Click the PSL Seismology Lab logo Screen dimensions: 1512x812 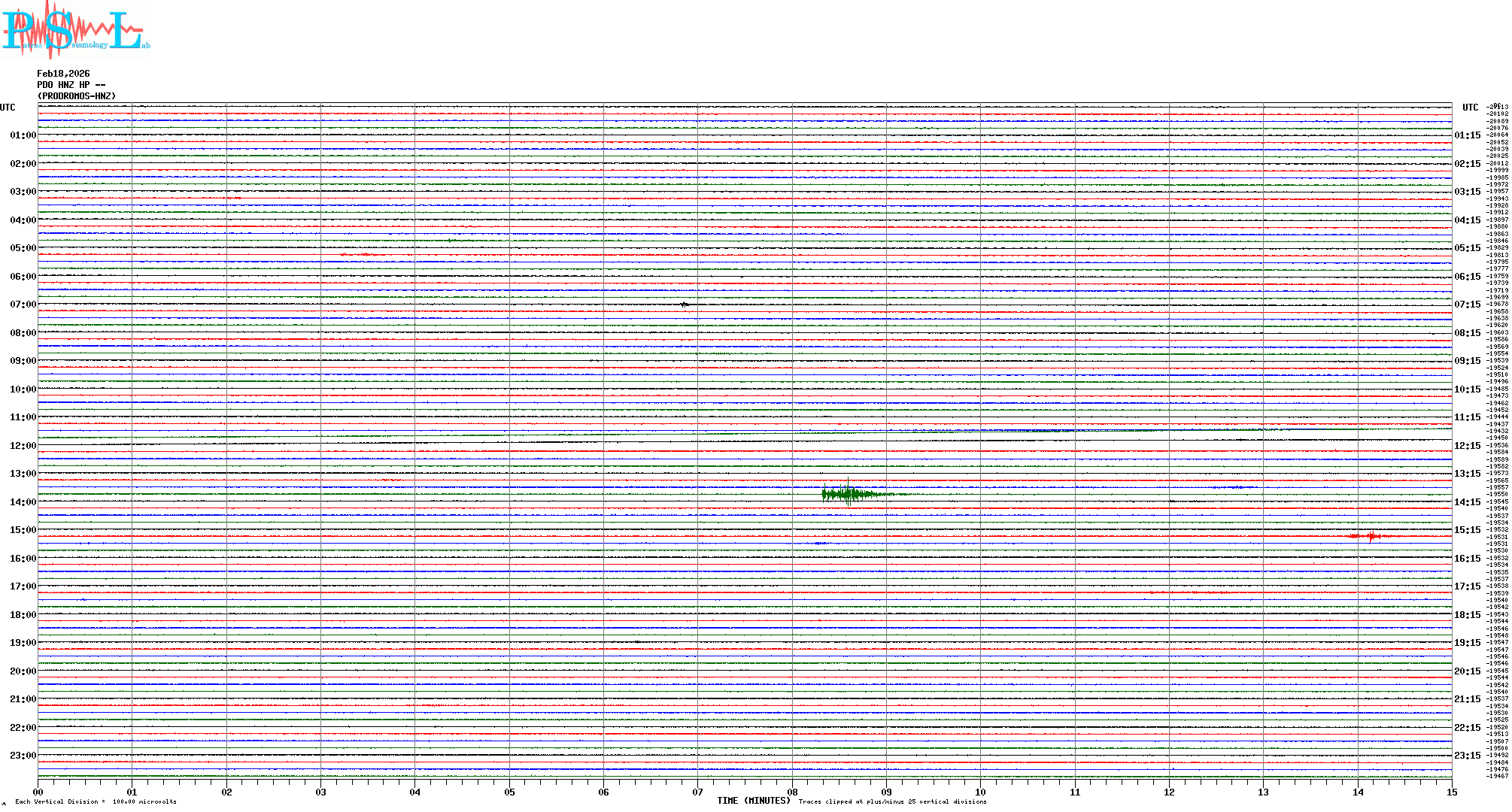tap(75, 30)
